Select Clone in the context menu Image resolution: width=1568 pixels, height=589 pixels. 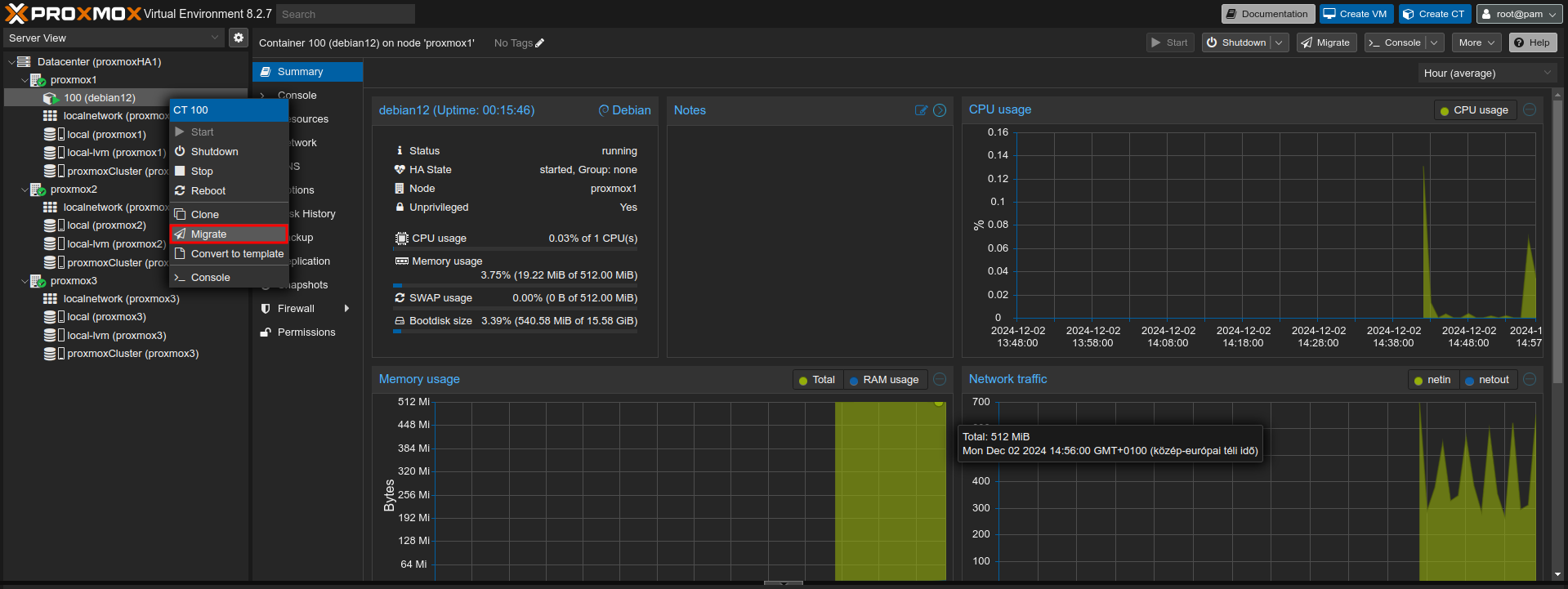(x=229, y=215)
